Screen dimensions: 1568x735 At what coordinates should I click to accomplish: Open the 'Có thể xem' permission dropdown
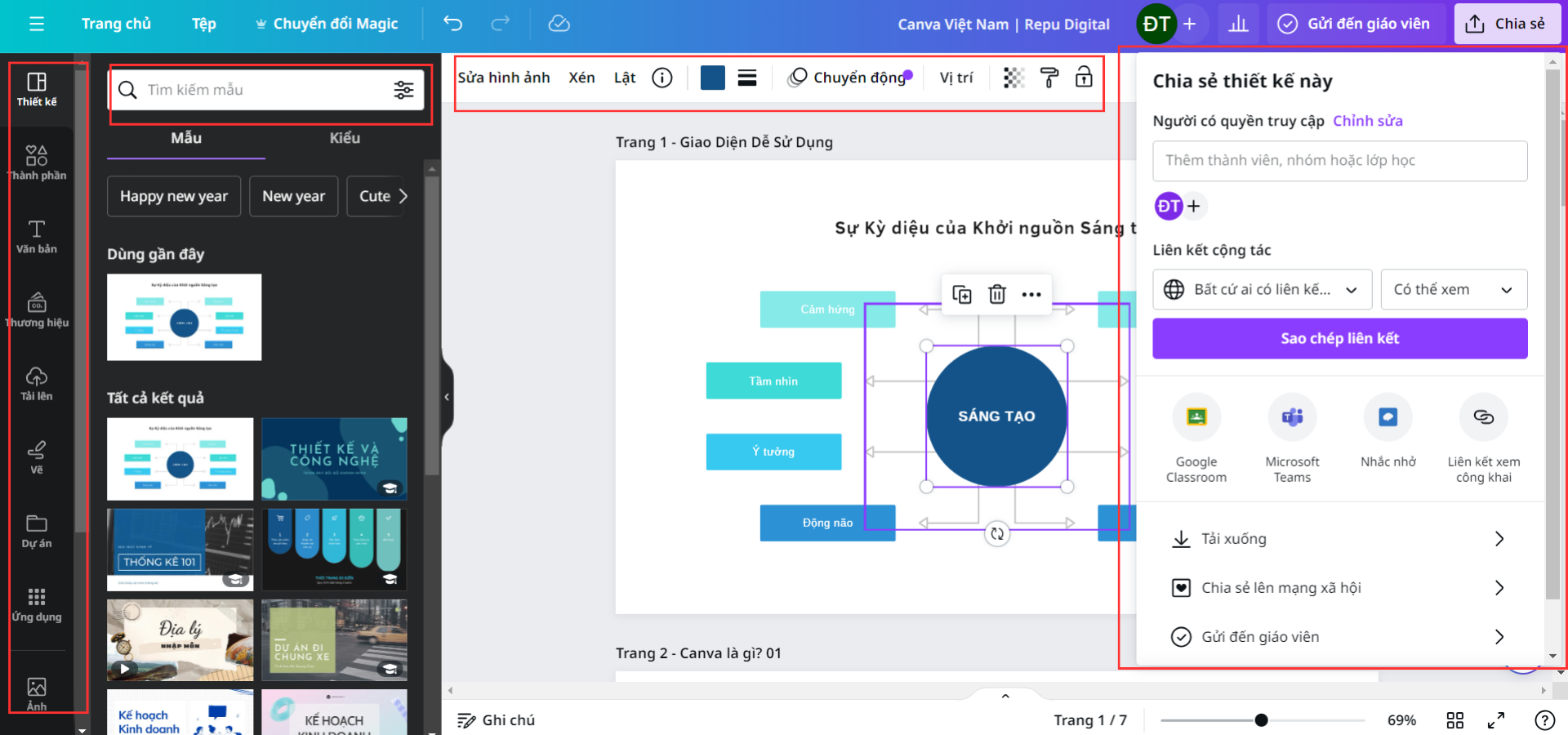pos(1453,290)
